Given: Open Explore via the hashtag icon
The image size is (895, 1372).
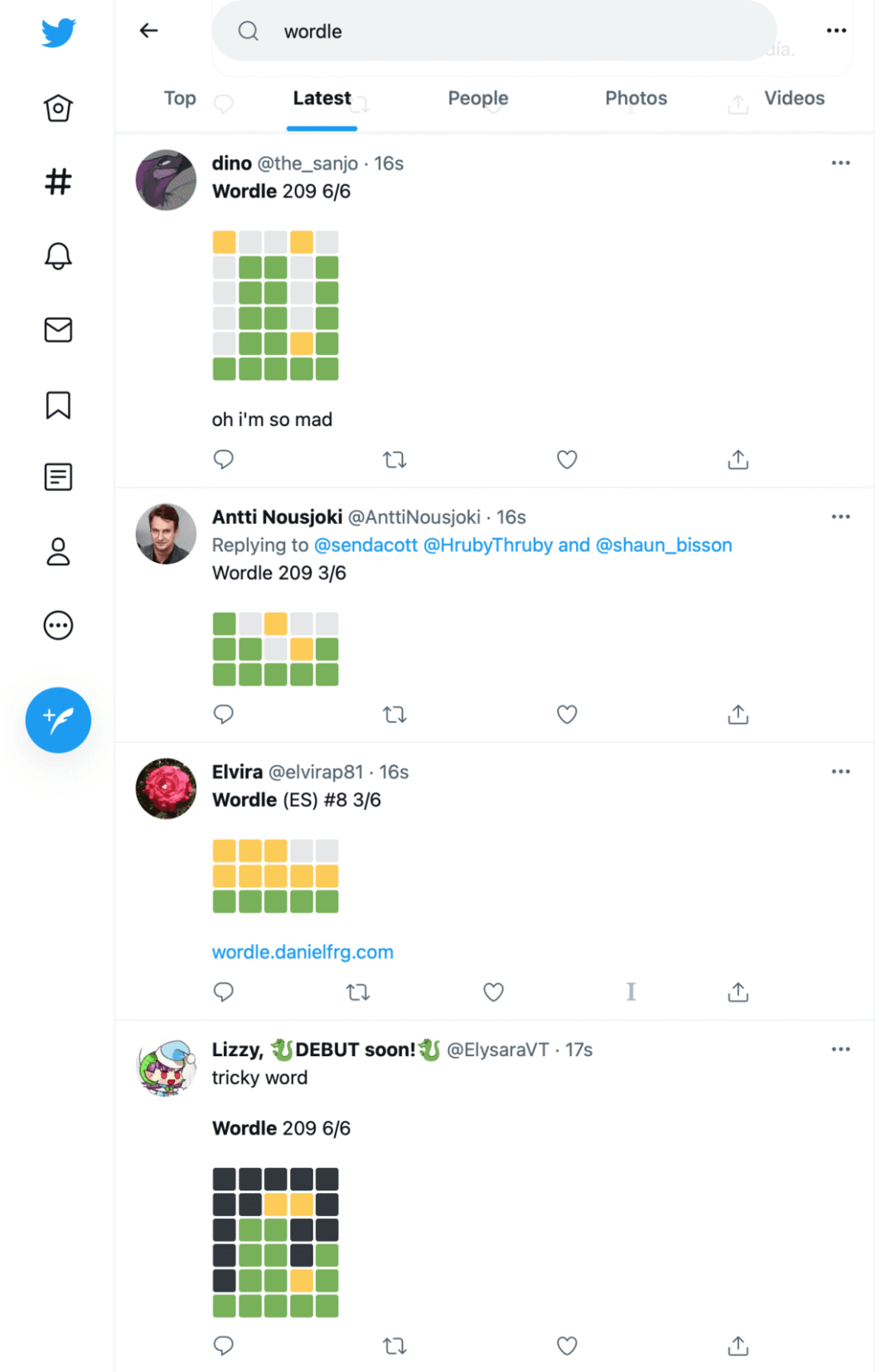Looking at the screenshot, I should [x=58, y=182].
